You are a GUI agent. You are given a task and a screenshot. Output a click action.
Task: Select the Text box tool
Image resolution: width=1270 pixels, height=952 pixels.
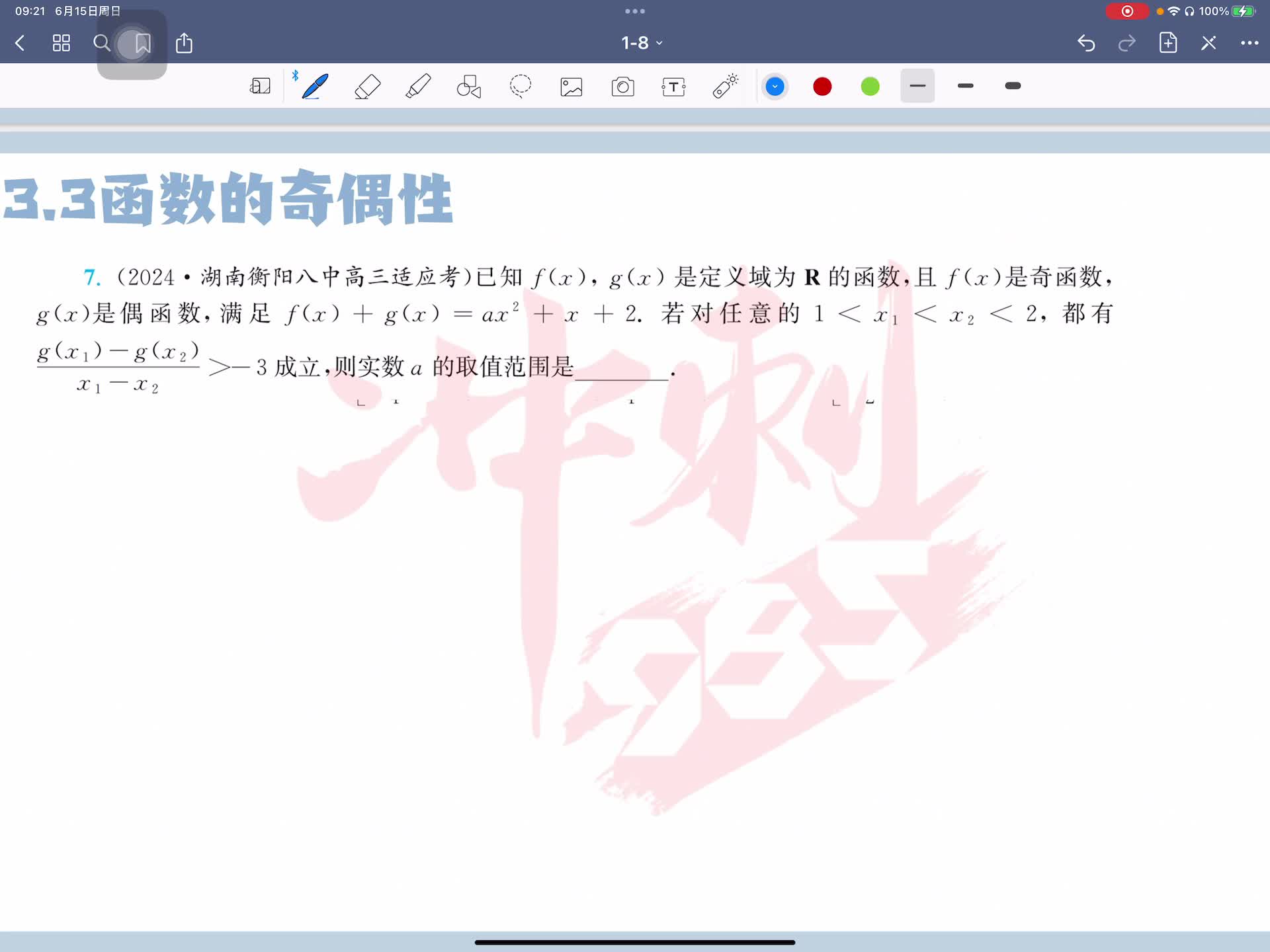click(x=673, y=87)
